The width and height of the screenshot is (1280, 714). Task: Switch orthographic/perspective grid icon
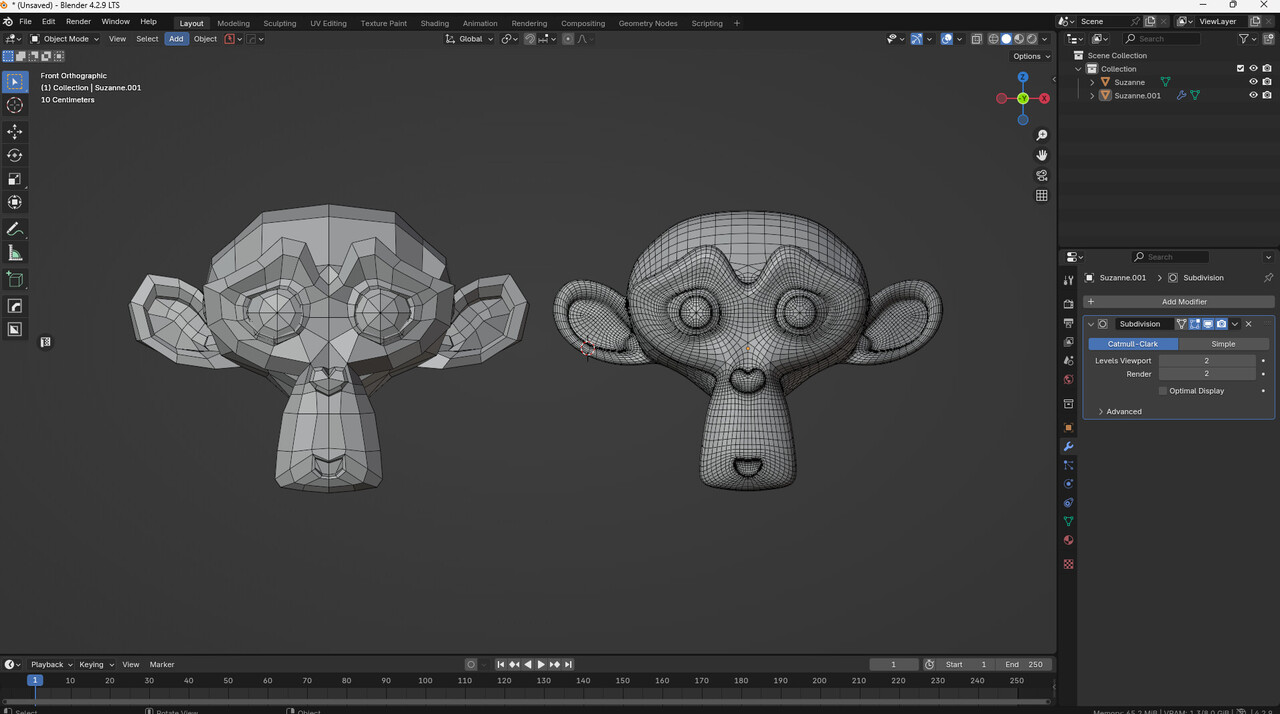pyautogui.click(x=1041, y=195)
